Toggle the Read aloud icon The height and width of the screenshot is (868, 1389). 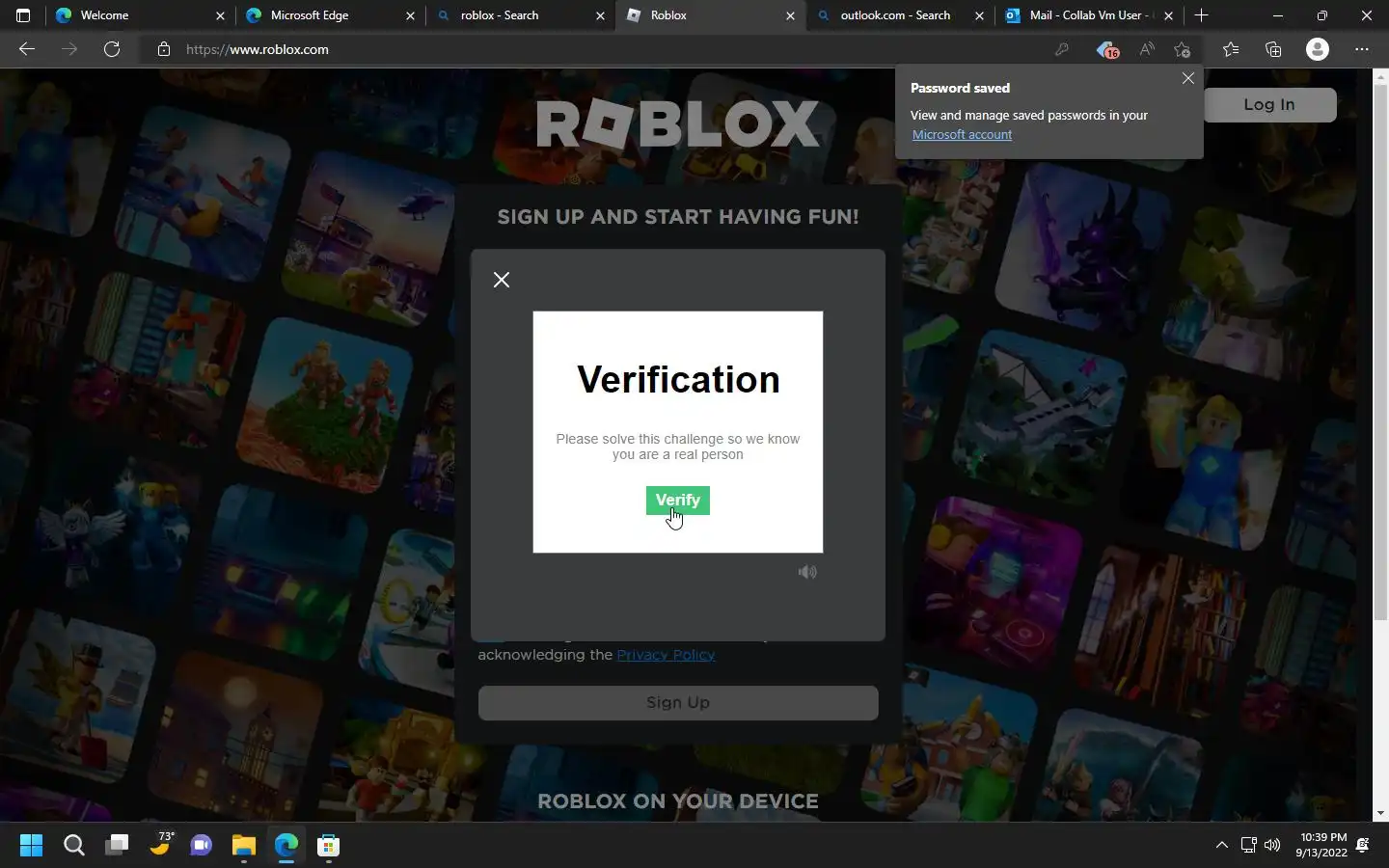click(x=1146, y=49)
